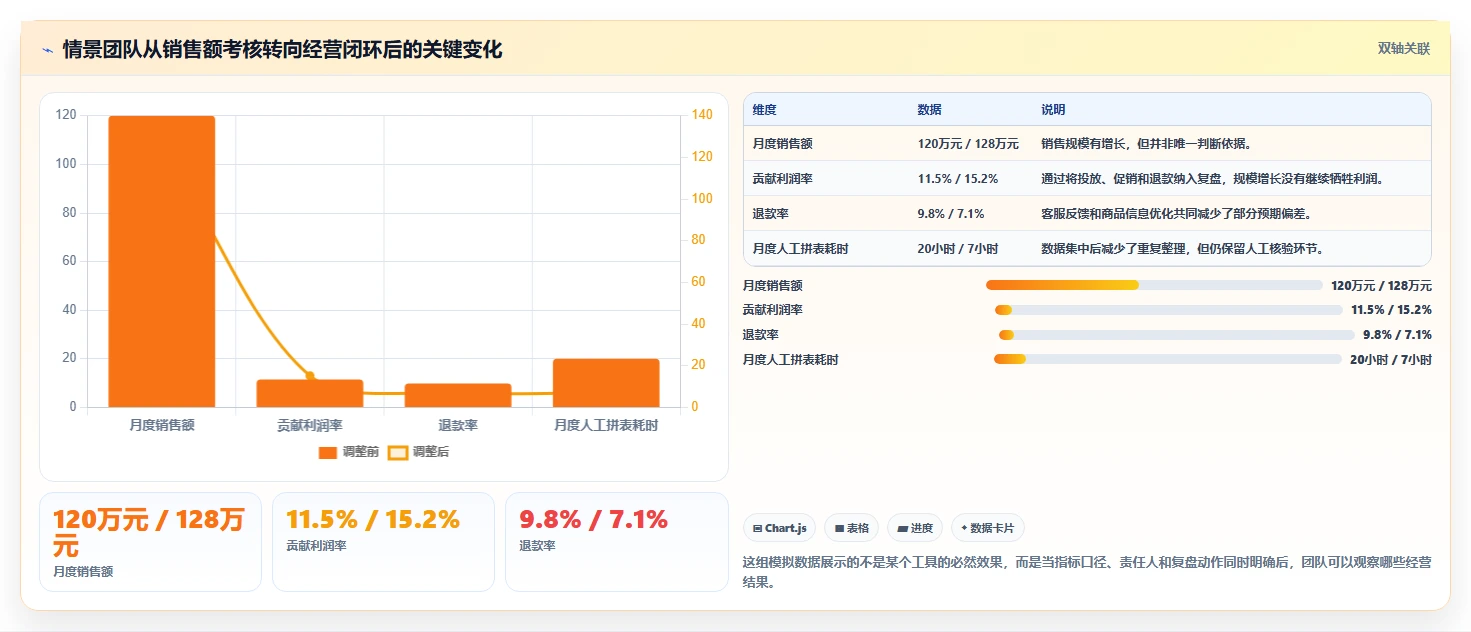This screenshot has width=1471, height=632.
Task: Click the 维度 table column header
Action: click(x=765, y=110)
